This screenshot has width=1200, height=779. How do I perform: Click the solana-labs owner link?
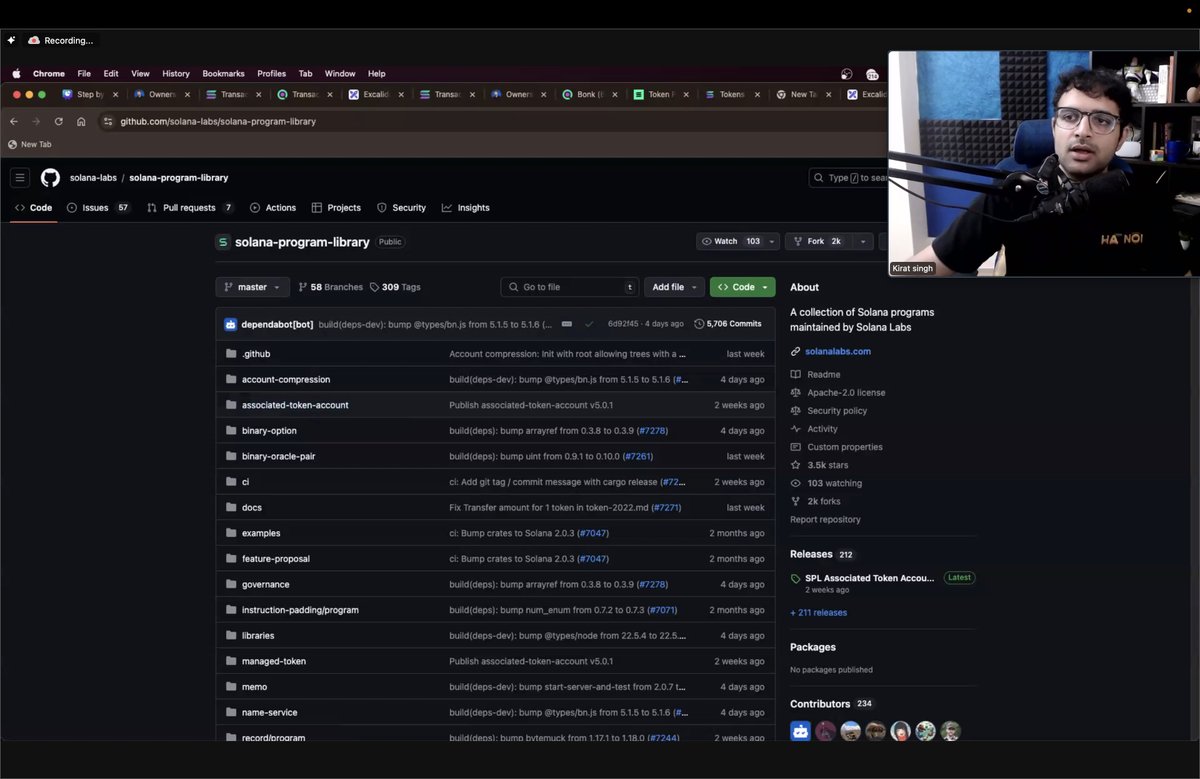(93, 178)
